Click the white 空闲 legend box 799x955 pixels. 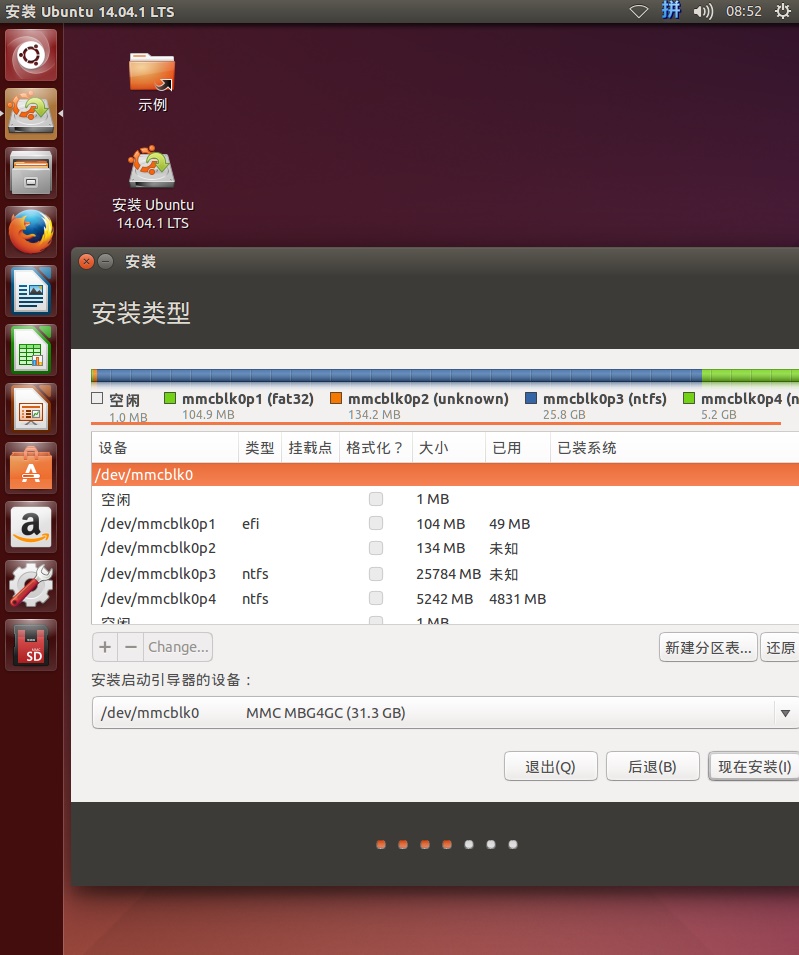pos(97,398)
